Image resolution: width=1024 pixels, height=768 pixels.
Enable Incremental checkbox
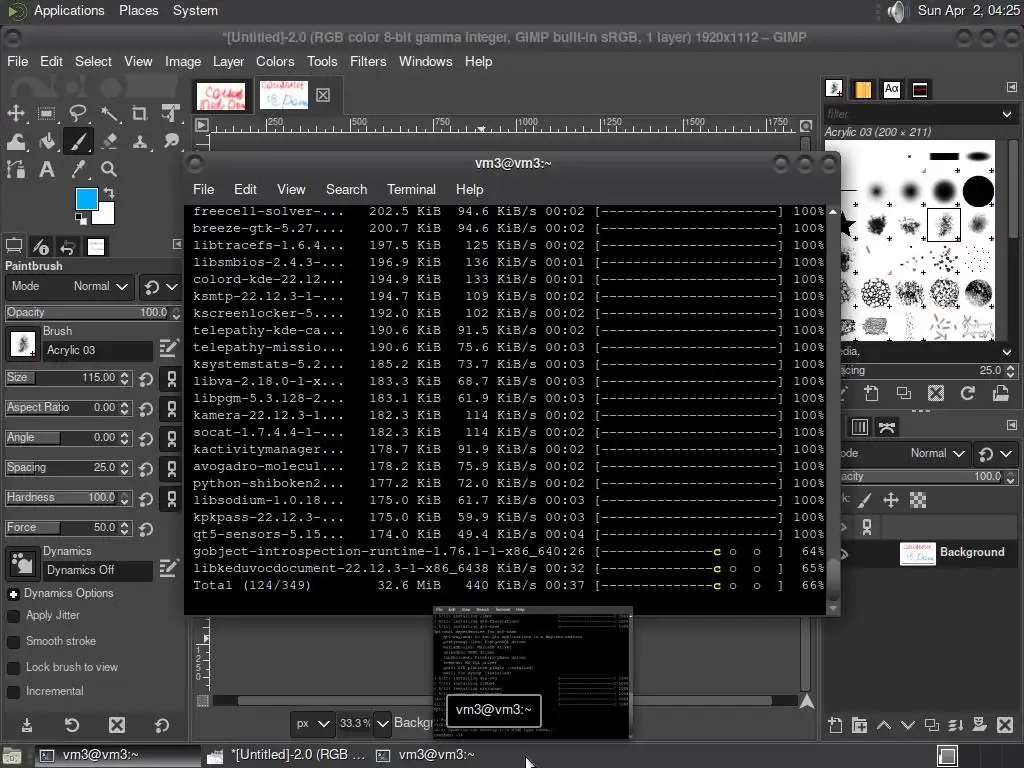click(x=13, y=692)
